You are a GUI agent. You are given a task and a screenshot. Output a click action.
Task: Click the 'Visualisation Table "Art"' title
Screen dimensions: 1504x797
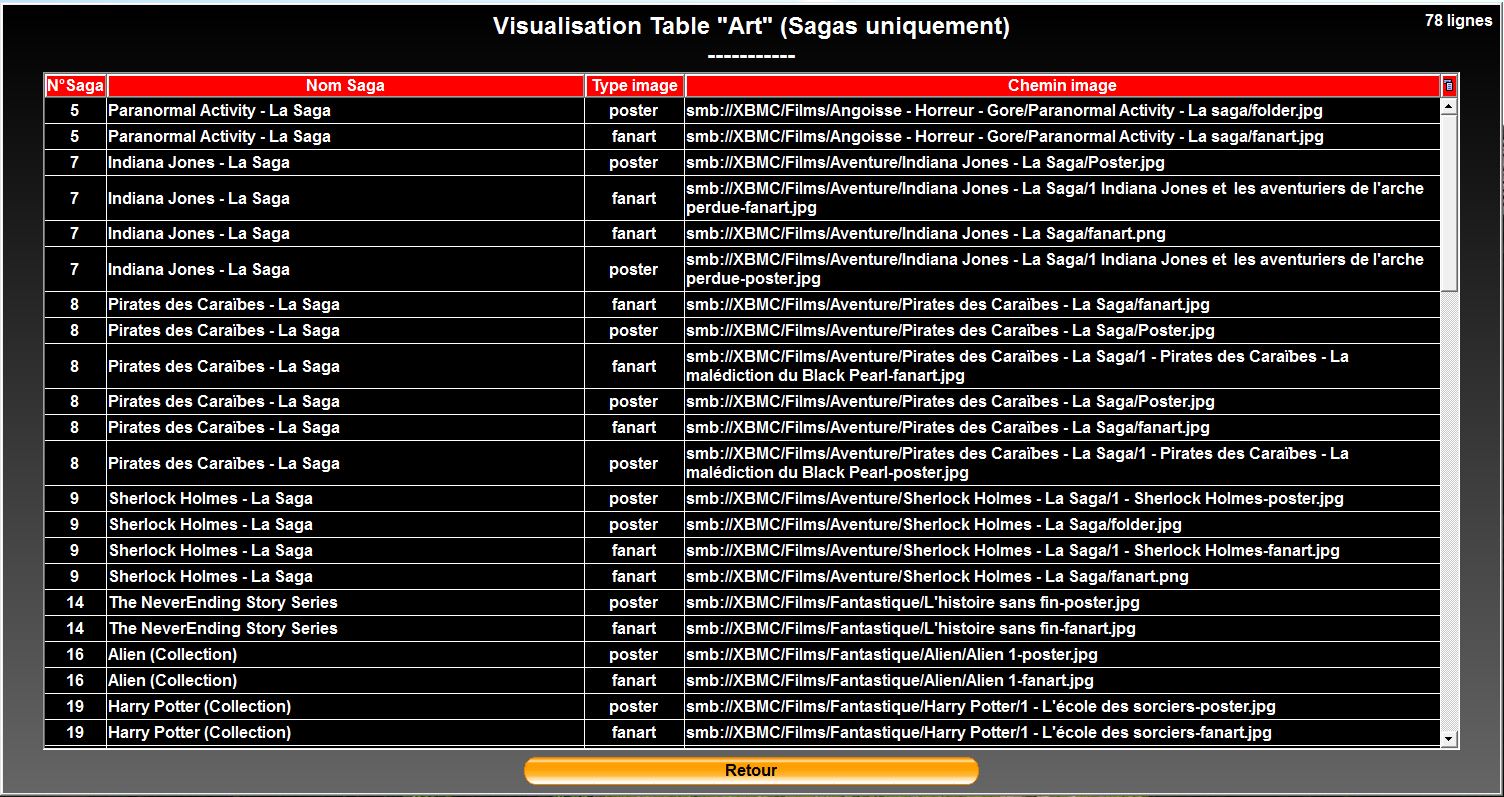click(751, 27)
